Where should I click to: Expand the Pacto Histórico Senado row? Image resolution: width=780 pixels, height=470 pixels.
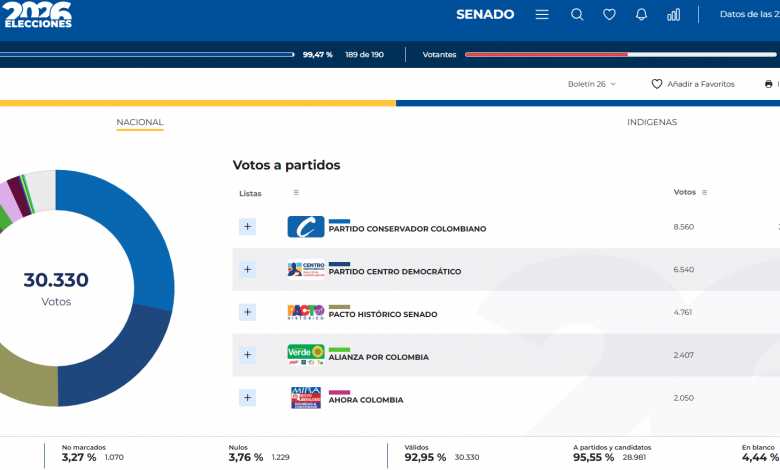pos(247,312)
